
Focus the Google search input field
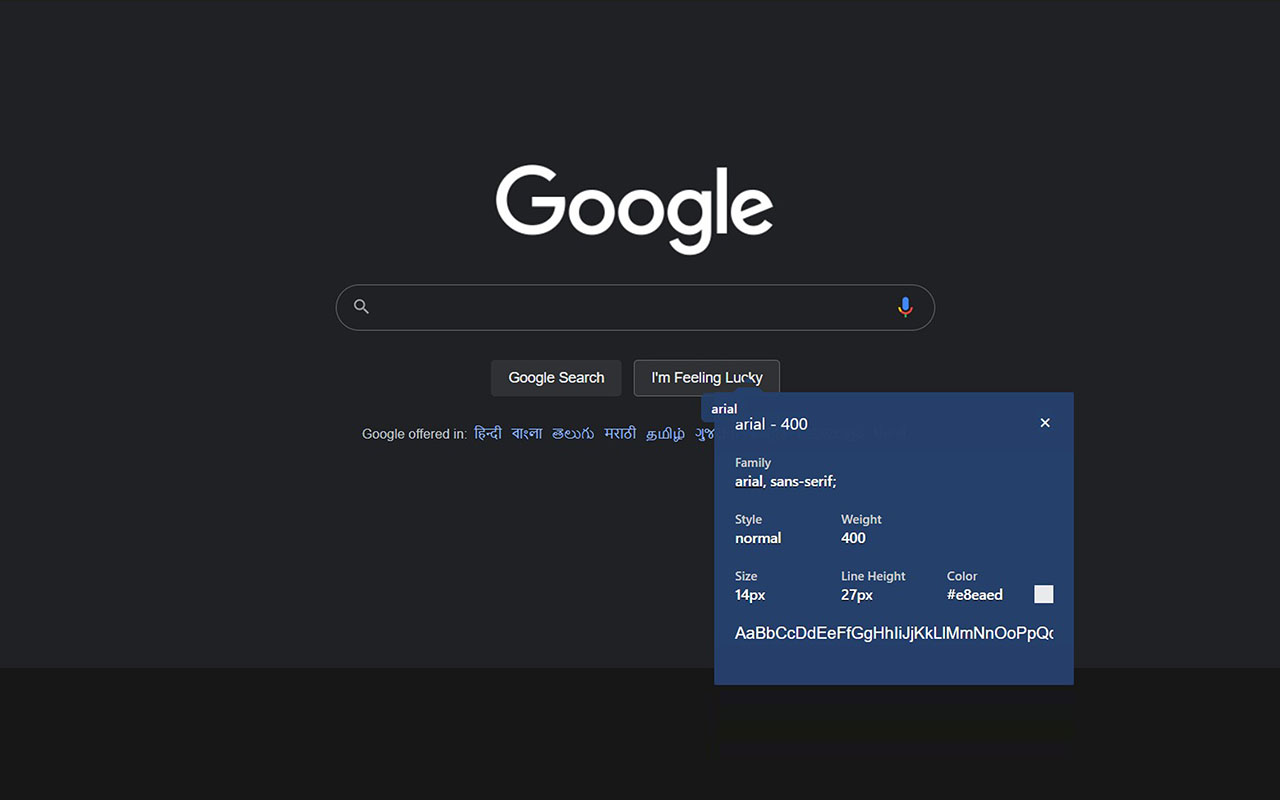click(635, 307)
